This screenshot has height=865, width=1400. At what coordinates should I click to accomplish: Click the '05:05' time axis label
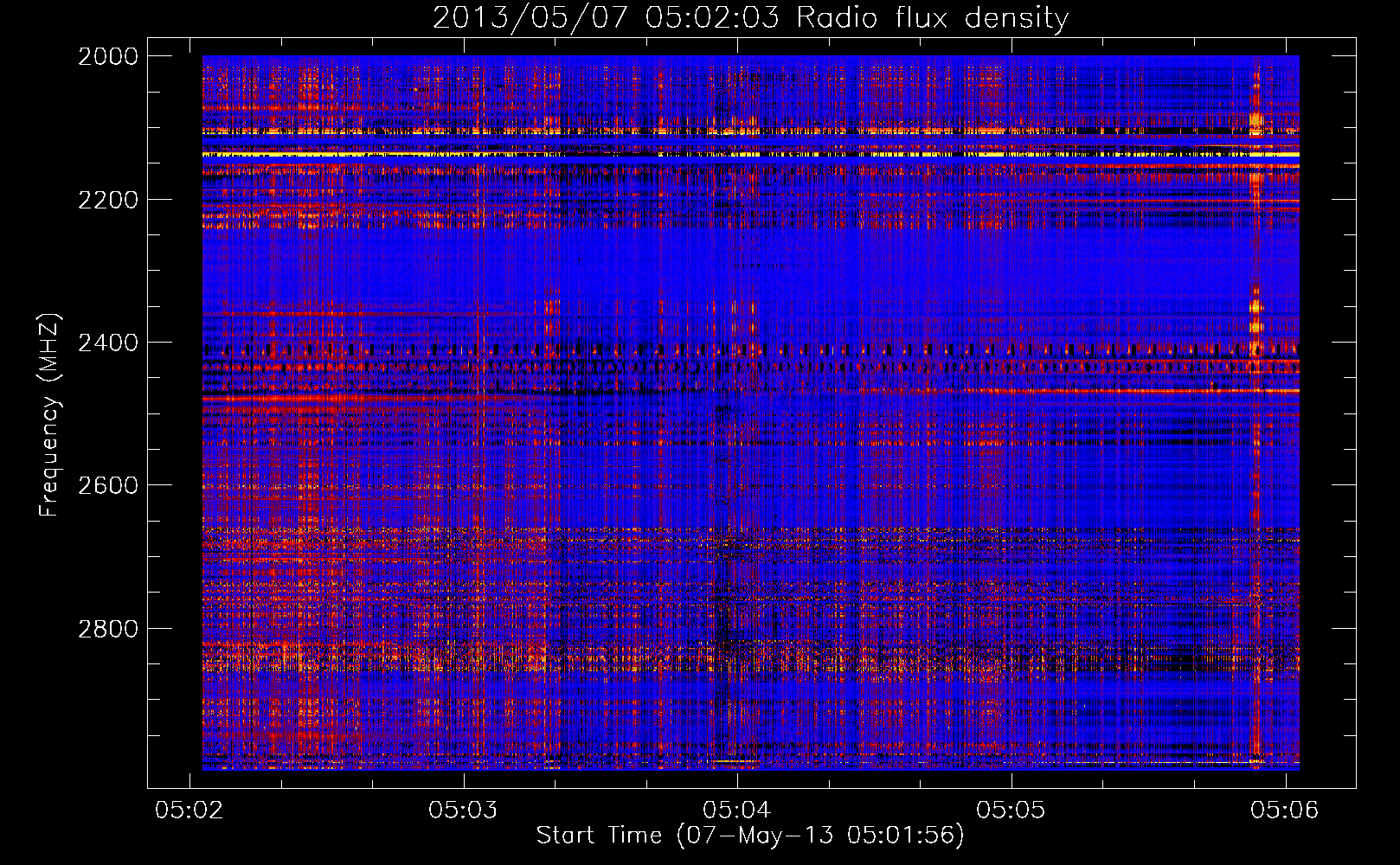coord(1011,810)
